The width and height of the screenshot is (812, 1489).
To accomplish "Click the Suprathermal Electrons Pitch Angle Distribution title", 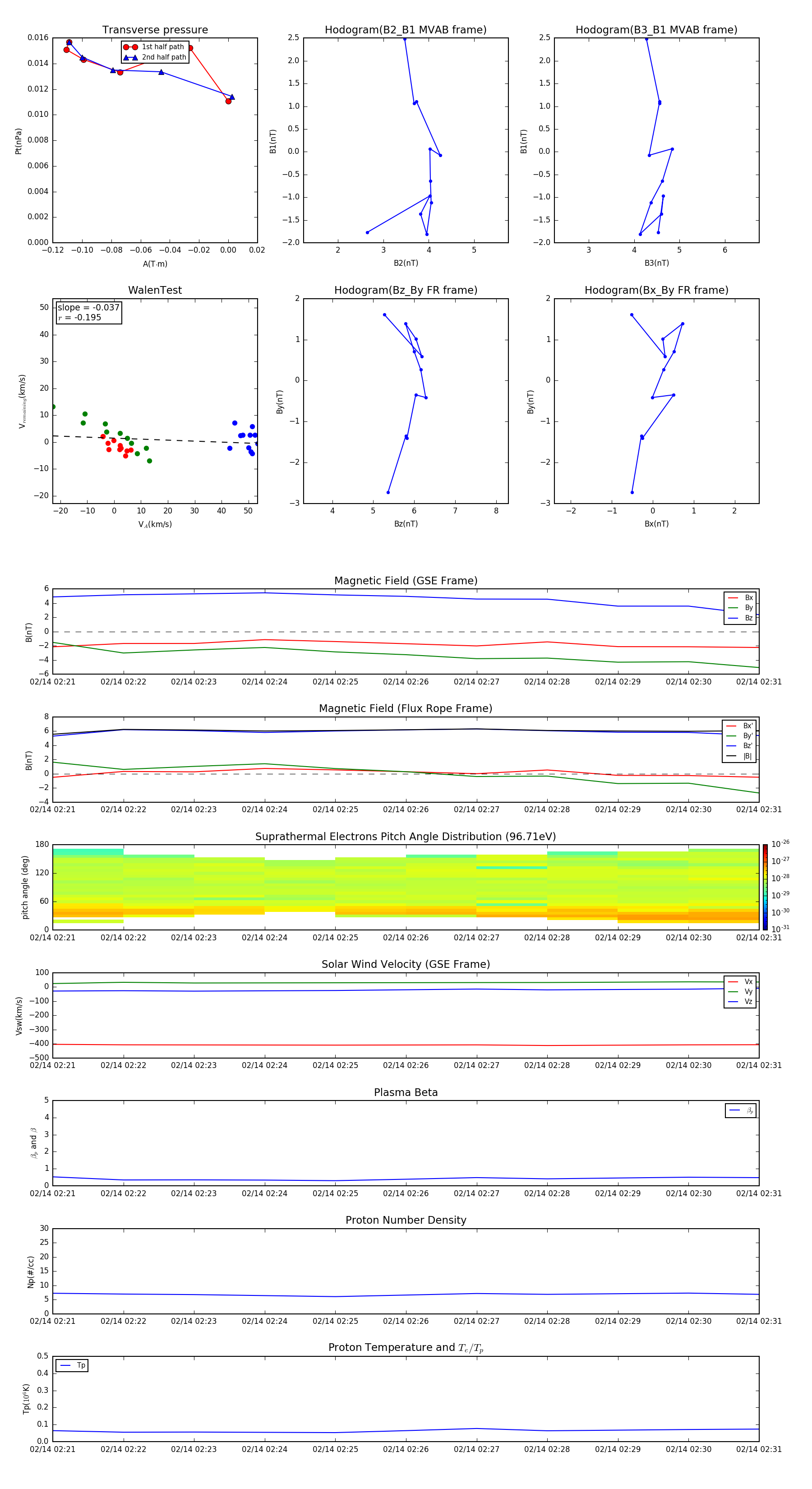I will click(406, 837).
